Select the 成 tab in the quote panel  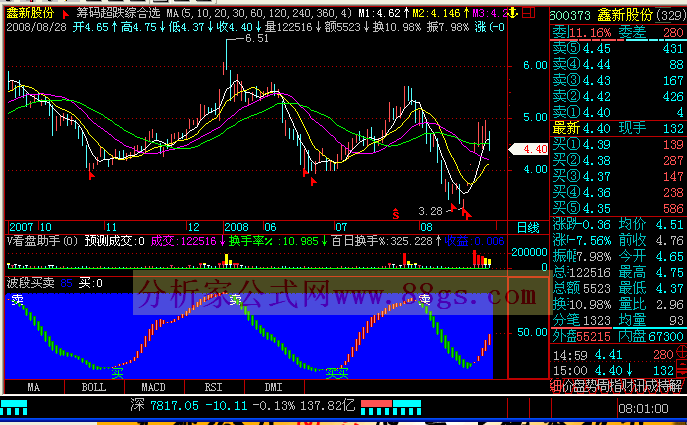coord(652,386)
